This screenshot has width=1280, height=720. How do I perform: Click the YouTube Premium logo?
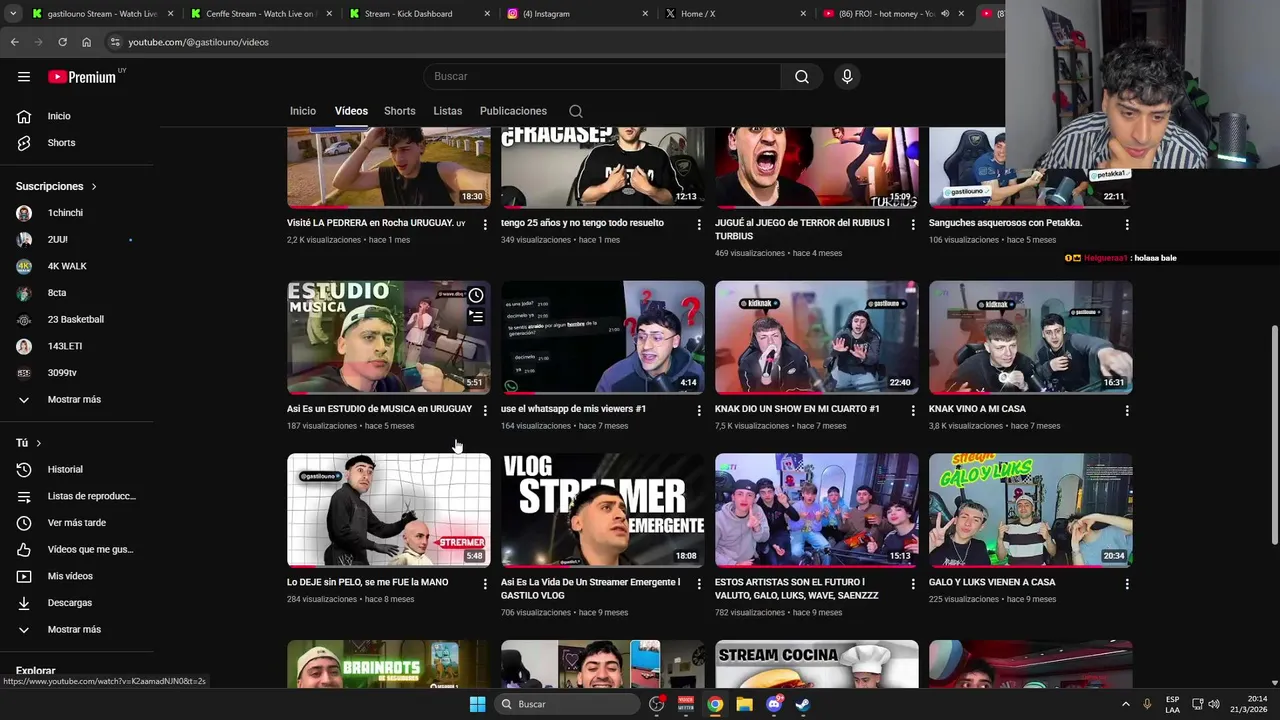coord(82,77)
